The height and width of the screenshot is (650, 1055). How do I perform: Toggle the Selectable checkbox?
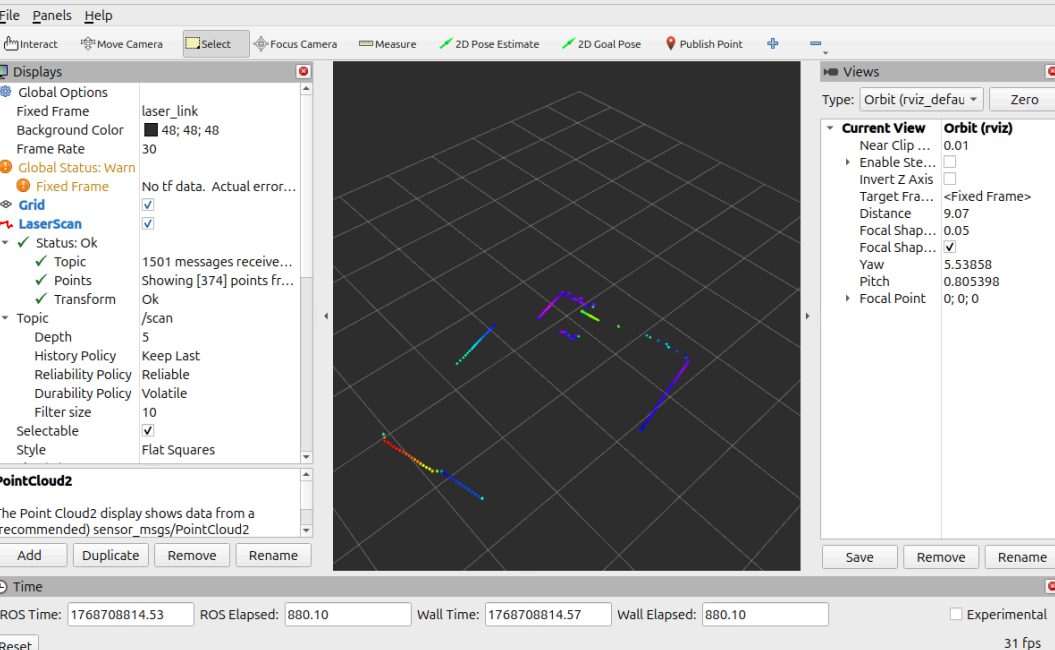click(x=148, y=431)
